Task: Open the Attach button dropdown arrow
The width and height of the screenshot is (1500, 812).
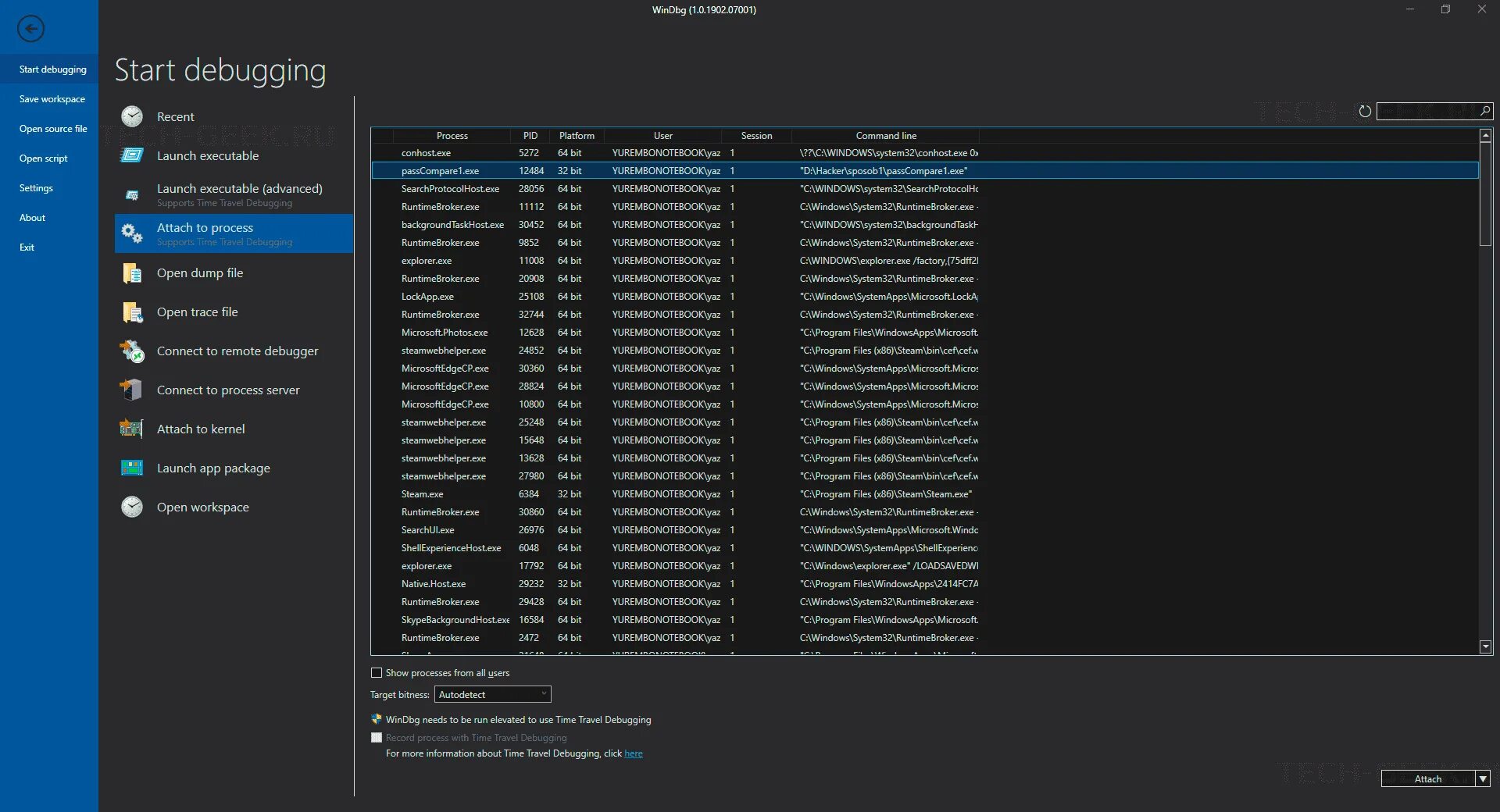Action: [x=1483, y=778]
